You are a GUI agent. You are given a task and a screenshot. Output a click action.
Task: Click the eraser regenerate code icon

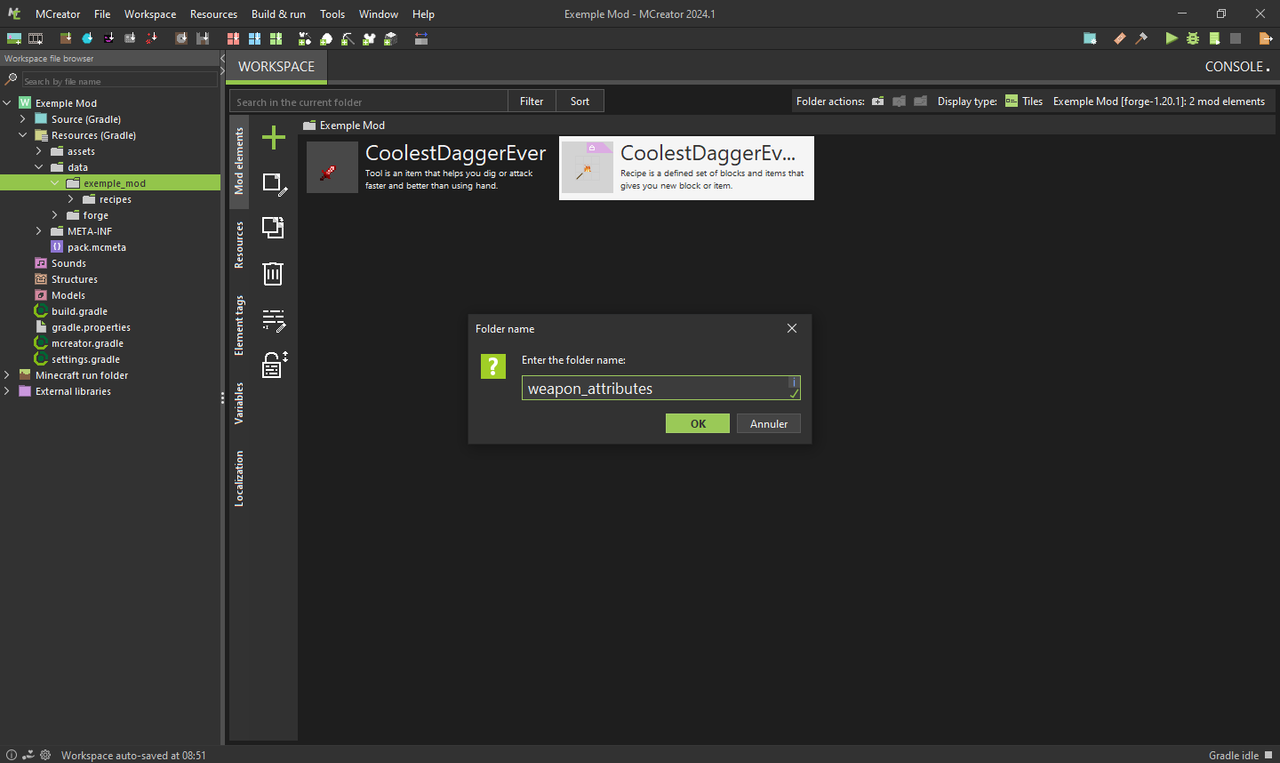click(1120, 39)
